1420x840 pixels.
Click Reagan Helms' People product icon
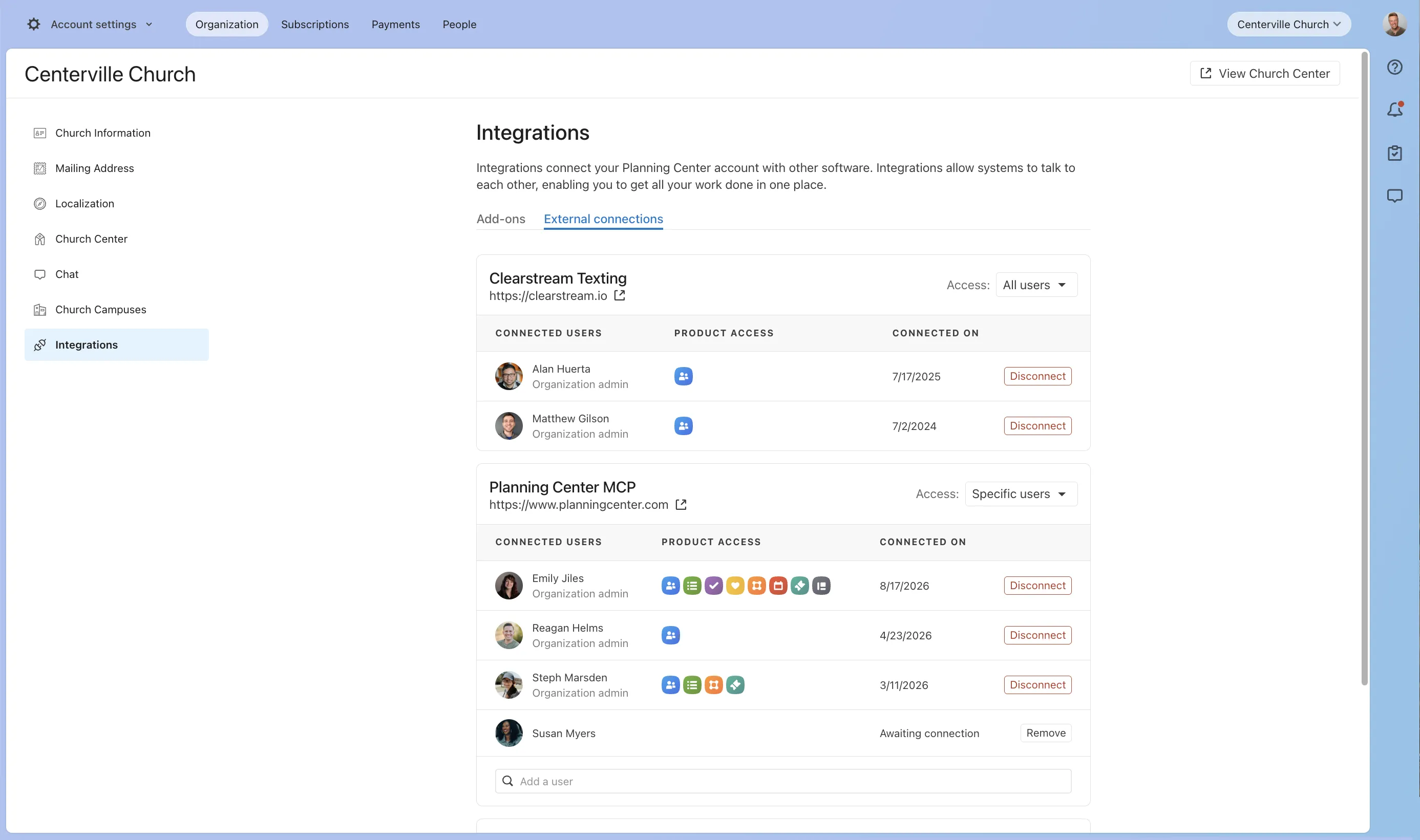(x=671, y=636)
